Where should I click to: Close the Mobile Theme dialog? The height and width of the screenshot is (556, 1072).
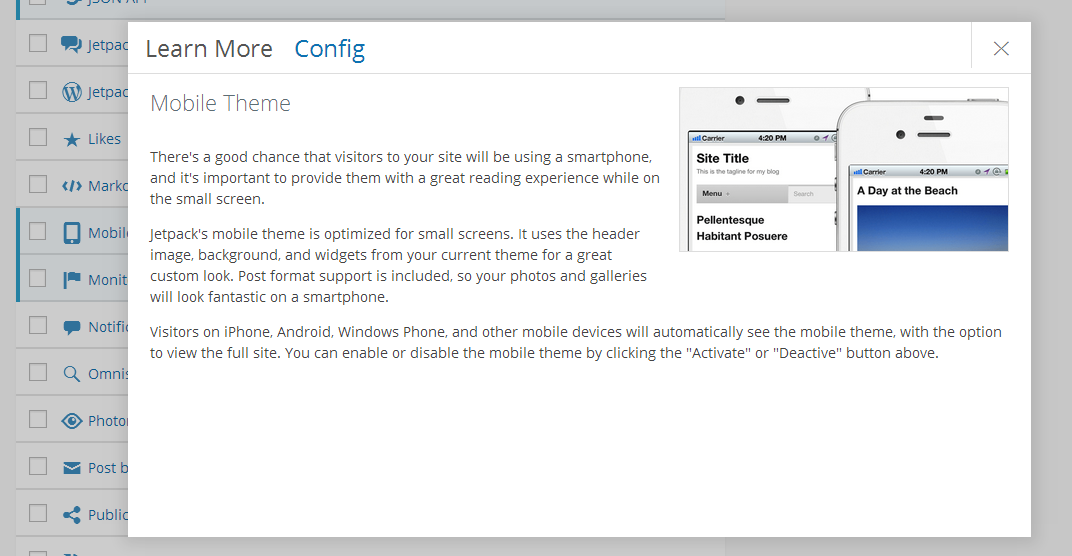pyautogui.click(x=1001, y=49)
